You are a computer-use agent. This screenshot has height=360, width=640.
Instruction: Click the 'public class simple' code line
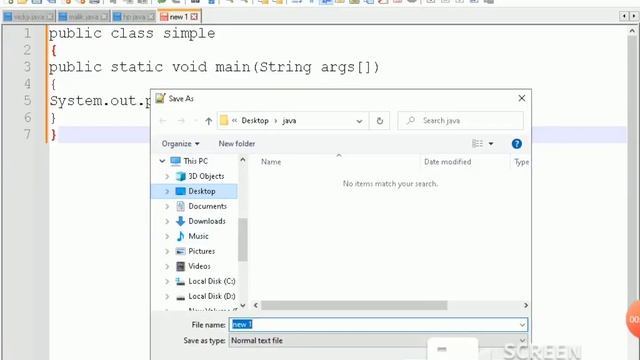(x=132, y=33)
